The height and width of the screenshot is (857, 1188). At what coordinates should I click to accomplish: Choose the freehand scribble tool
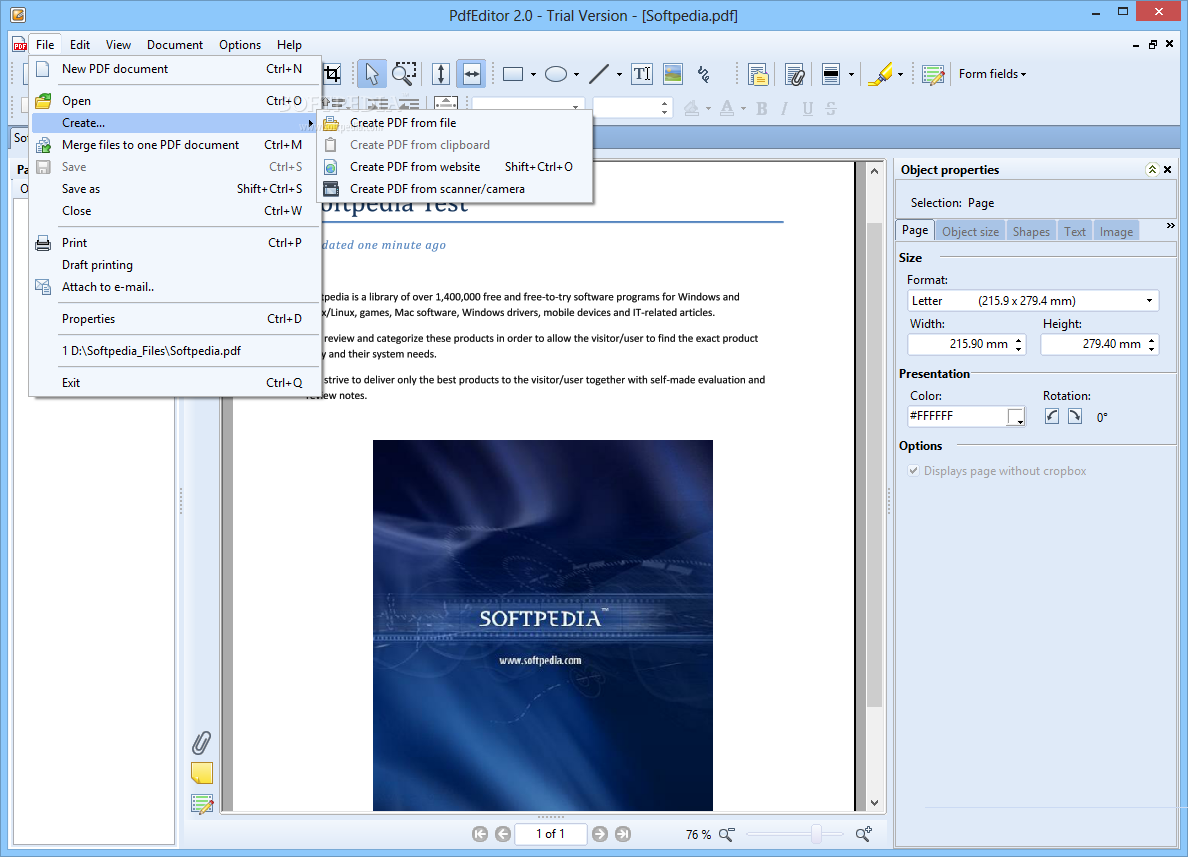click(704, 74)
